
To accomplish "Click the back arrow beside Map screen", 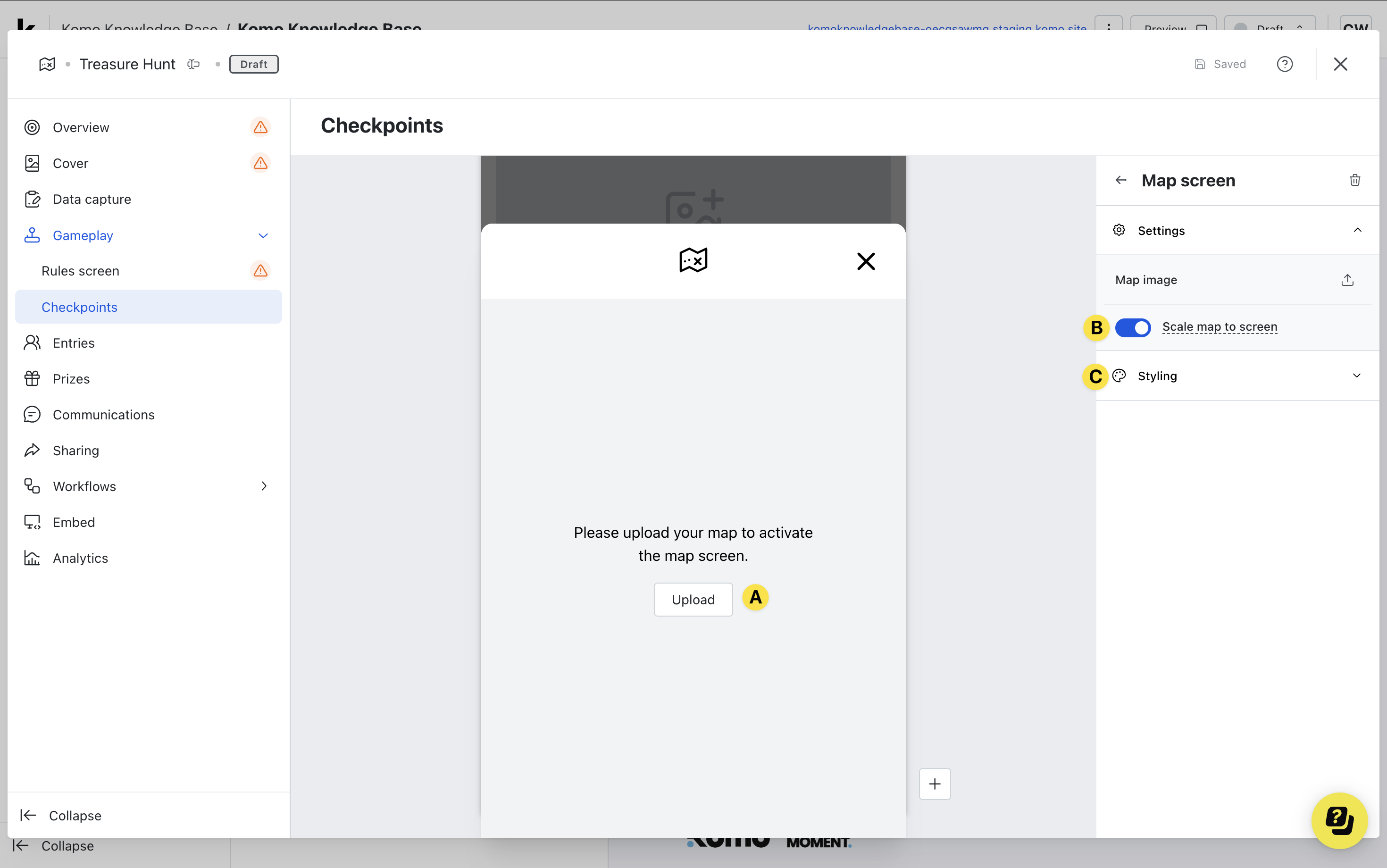I will [x=1120, y=180].
